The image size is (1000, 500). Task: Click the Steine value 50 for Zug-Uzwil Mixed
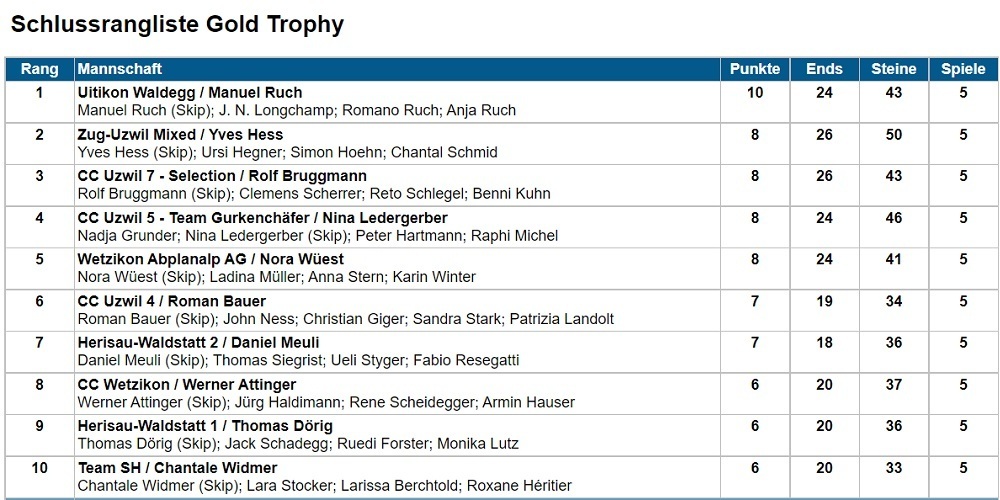point(893,135)
